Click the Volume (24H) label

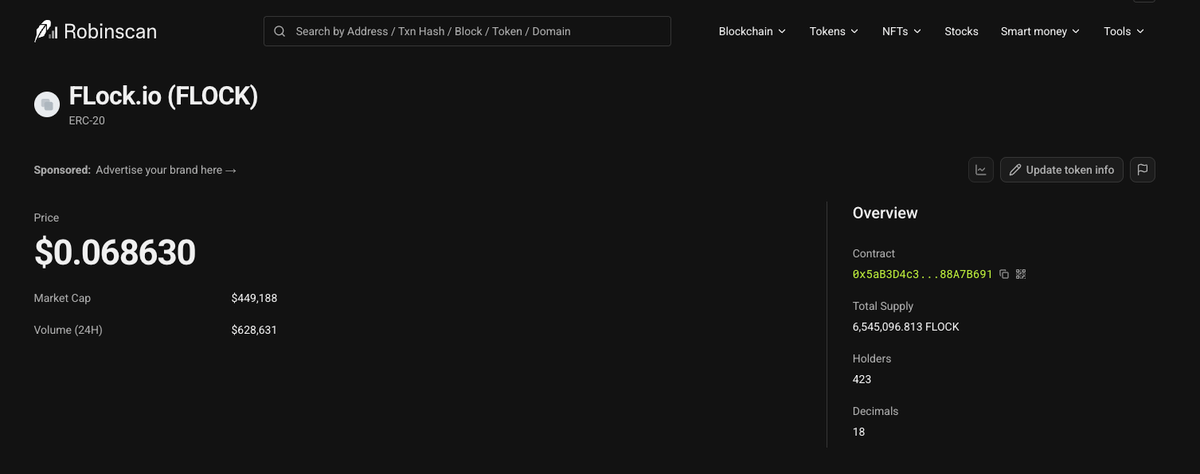tap(68, 330)
